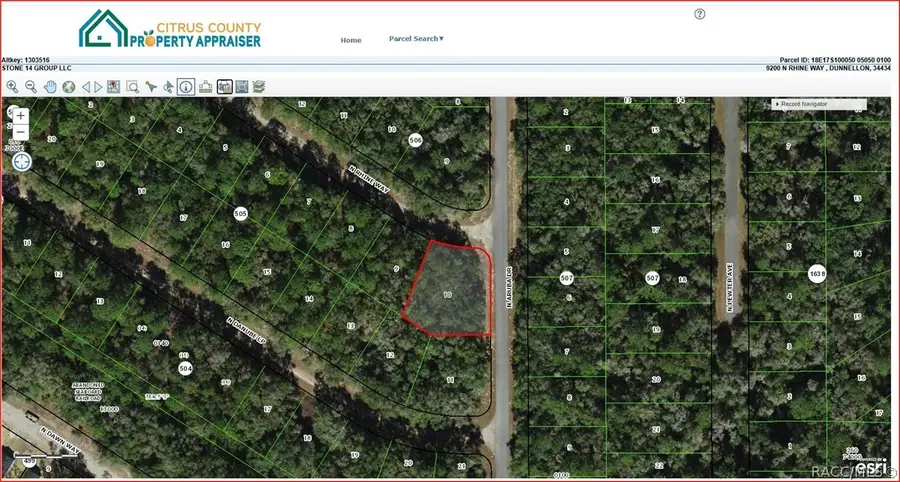Activate the pan hand tool
The width and height of the screenshot is (900, 482).
51,87
